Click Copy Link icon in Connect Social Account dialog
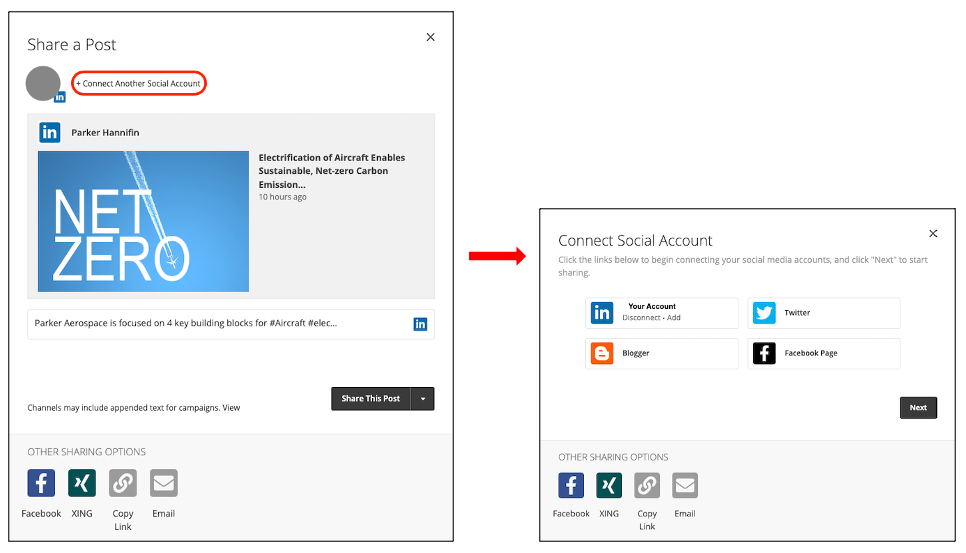Screen dimensions: 966x553 point(647,486)
